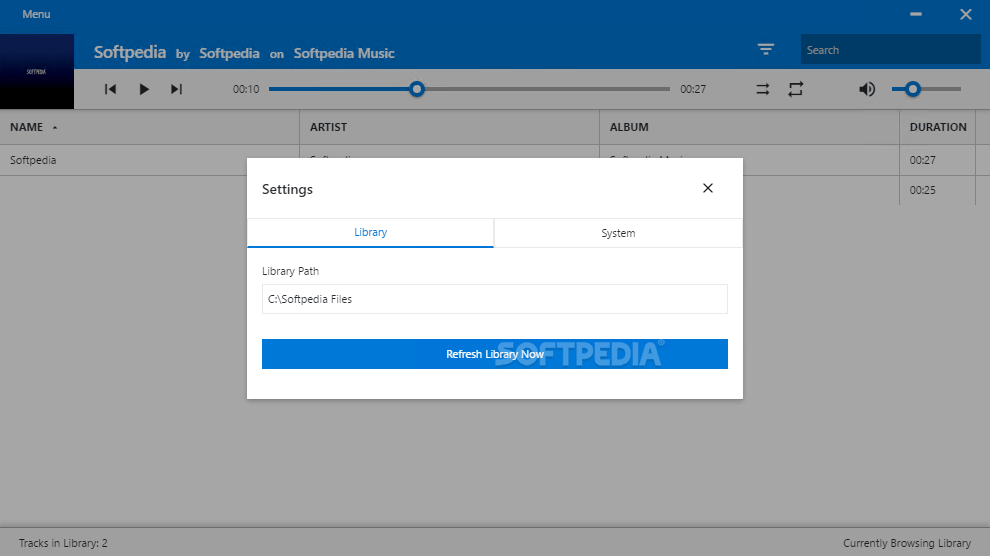Focus the Library Path input field
The width and height of the screenshot is (990, 556).
(495, 299)
